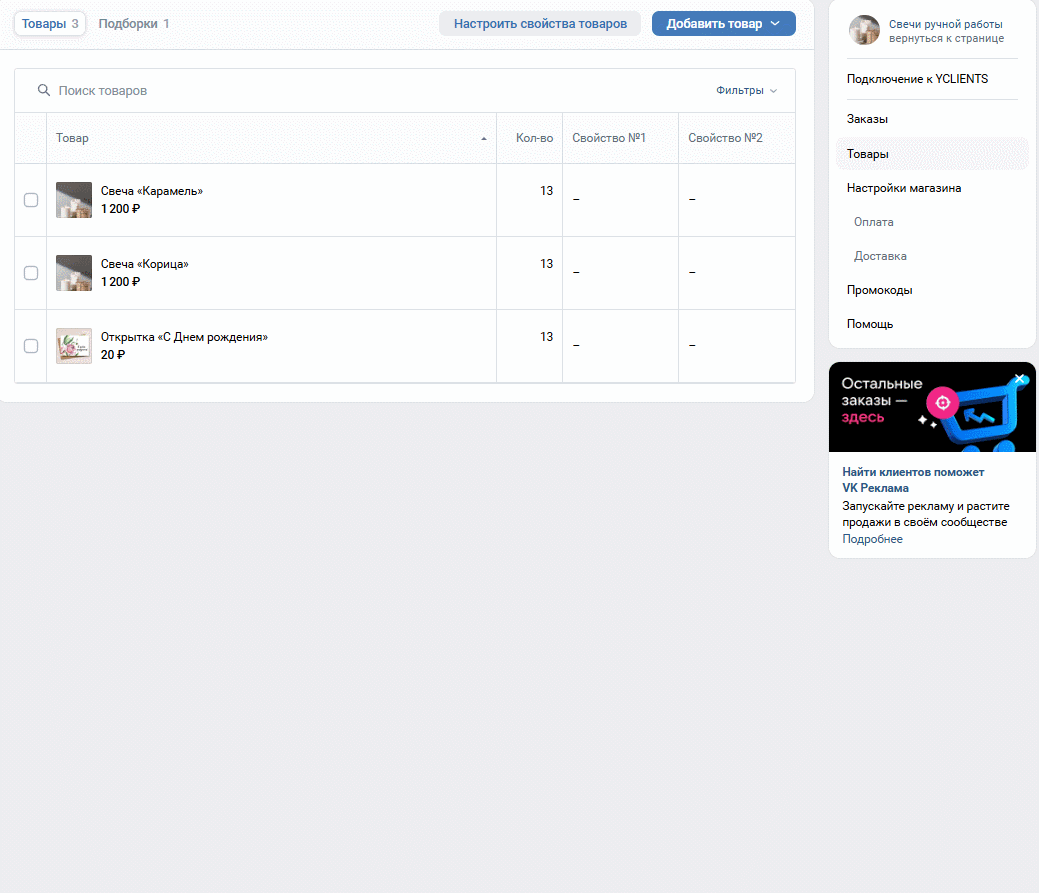Select Товары in the sidebar

tap(932, 154)
